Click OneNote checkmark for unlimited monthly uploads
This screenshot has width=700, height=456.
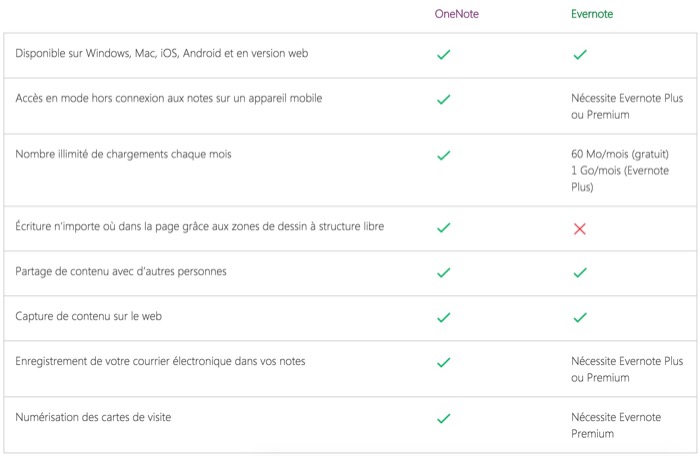coord(443,155)
